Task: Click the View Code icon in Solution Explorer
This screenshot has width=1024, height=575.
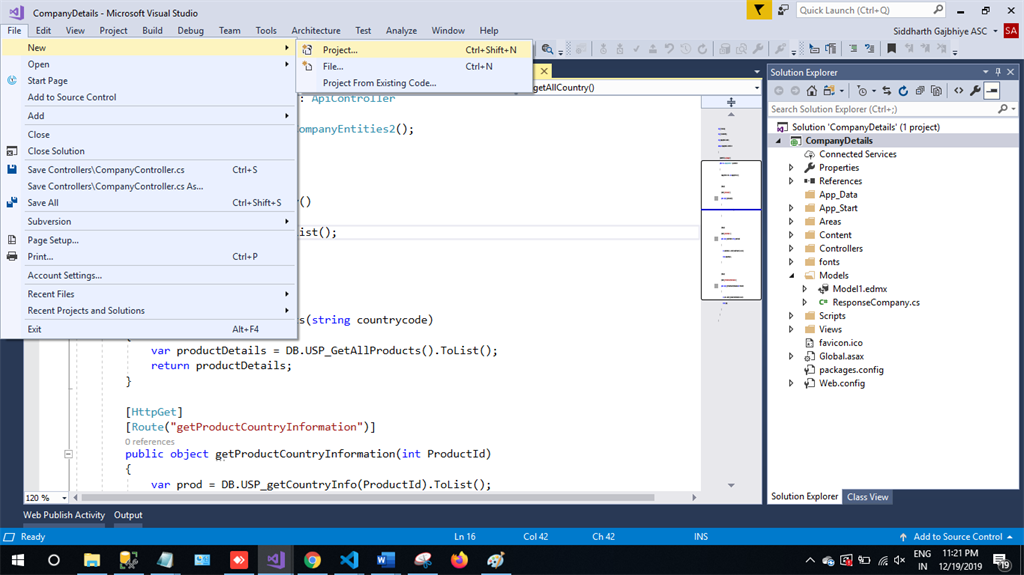Action: pyautogui.click(x=958, y=91)
